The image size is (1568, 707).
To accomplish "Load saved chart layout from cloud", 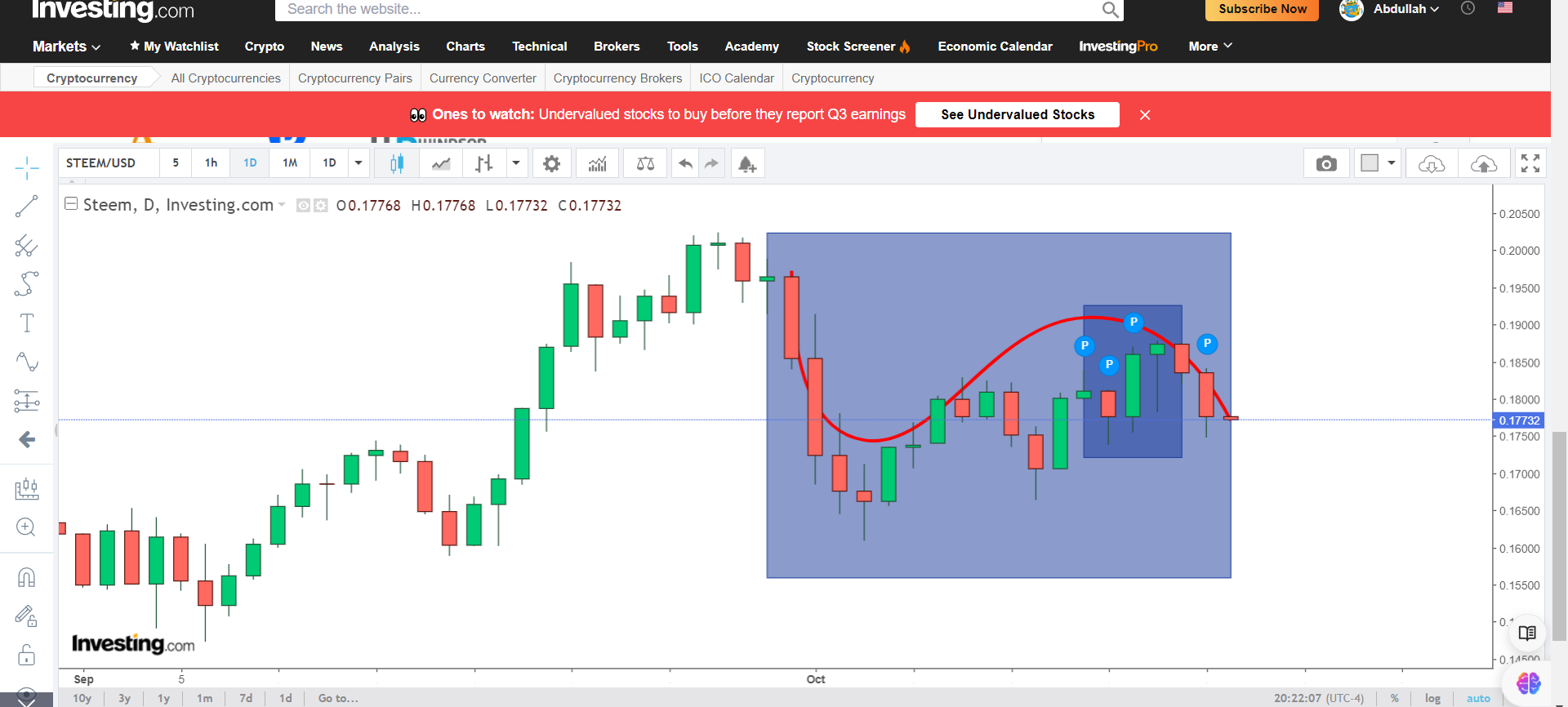I will coord(1432,163).
